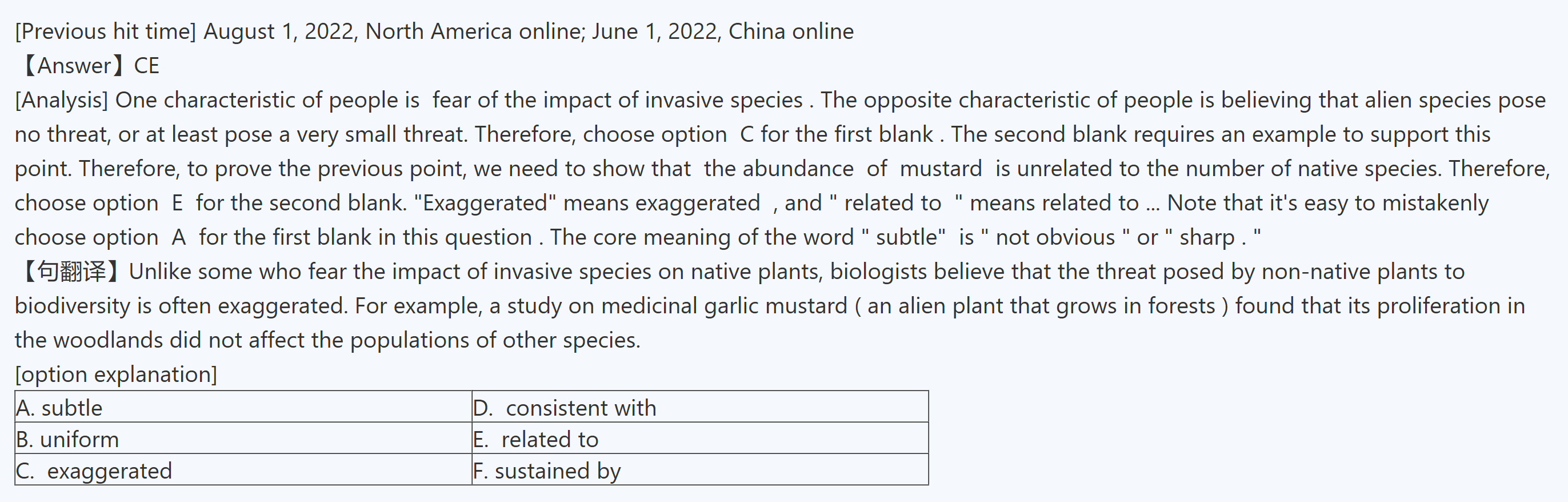The width and height of the screenshot is (1568, 502).
Task: Click the 【句翻译】 translation label
Action: click(x=72, y=271)
